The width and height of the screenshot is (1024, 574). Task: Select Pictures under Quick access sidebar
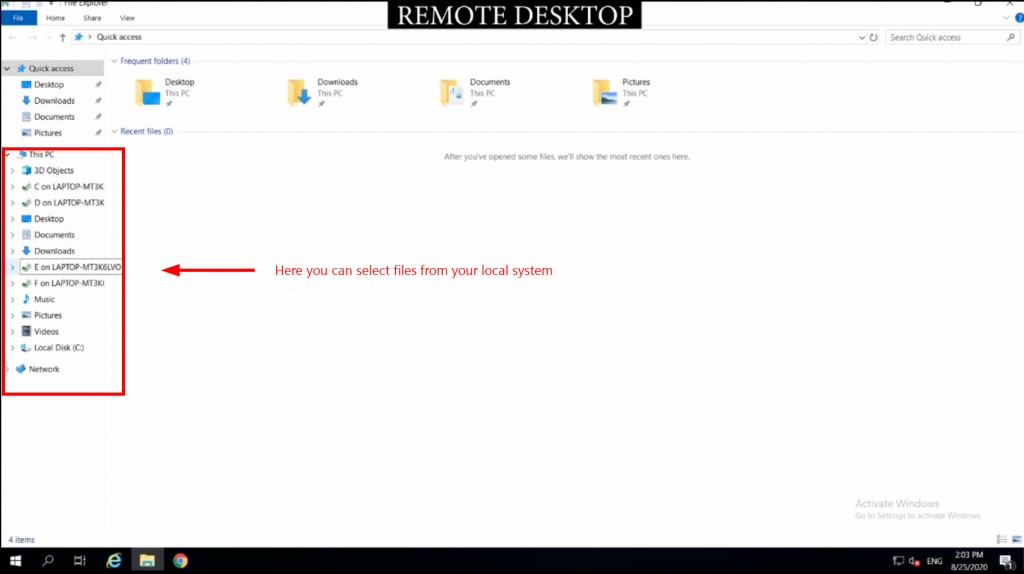48,133
